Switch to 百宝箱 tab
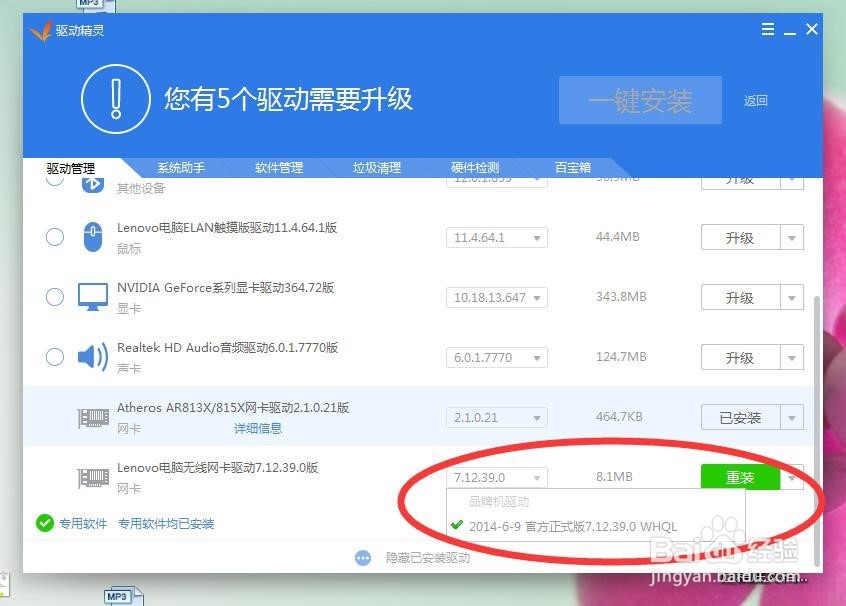The width and height of the screenshot is (846, 606). 572,168
